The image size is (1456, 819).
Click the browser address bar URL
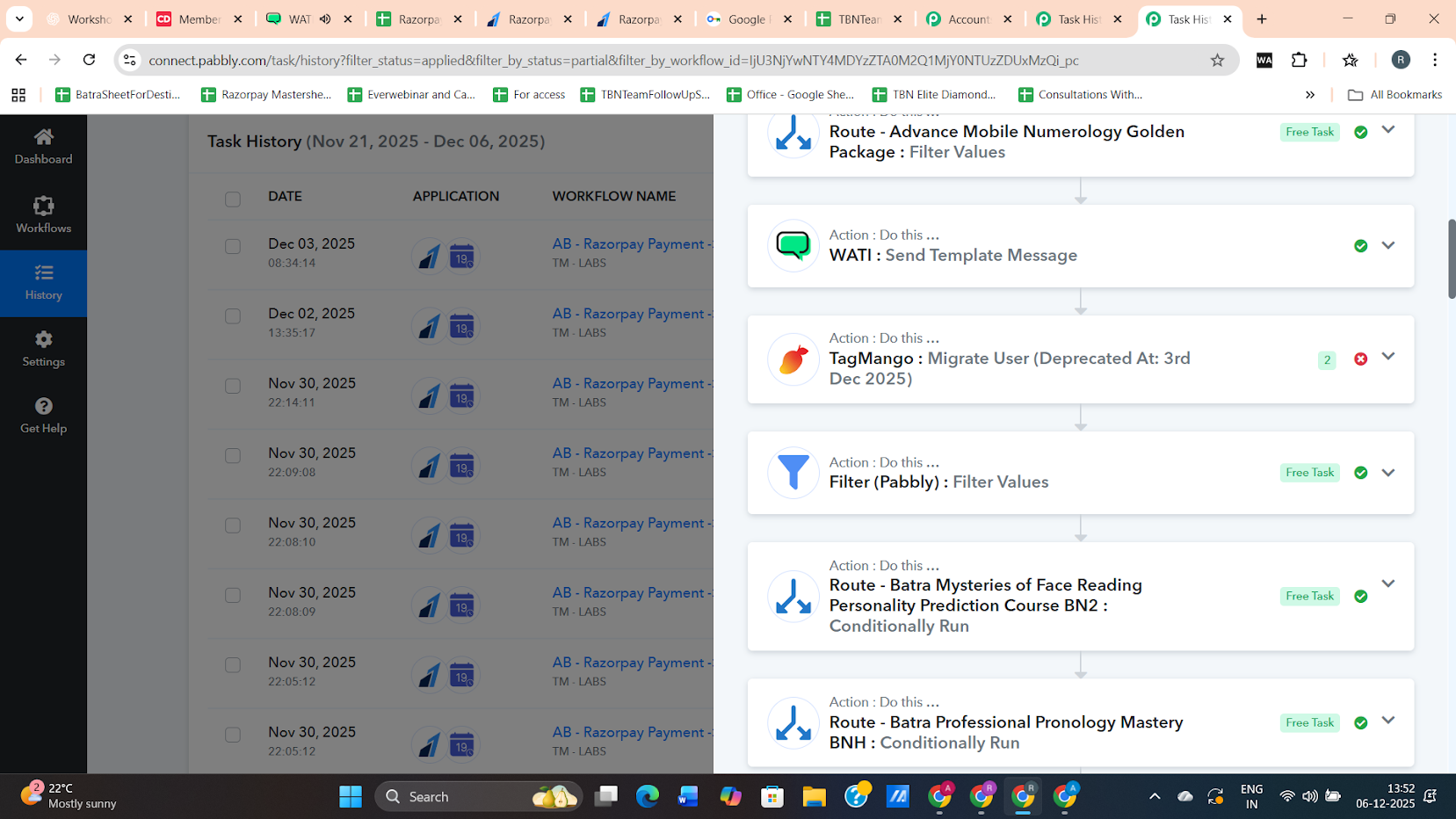pos(613,60)
